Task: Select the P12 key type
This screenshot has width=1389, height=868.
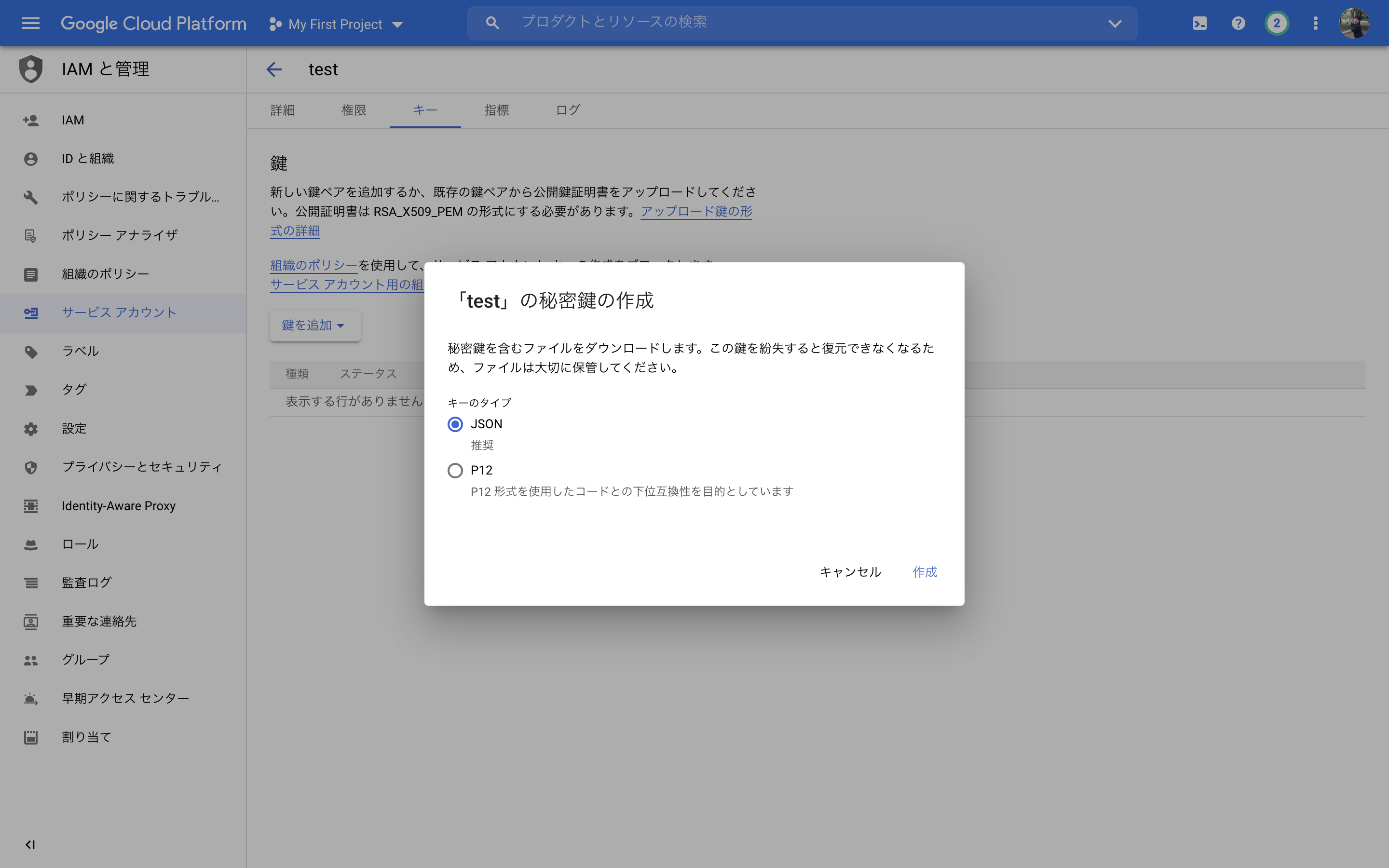Action: 455,470
